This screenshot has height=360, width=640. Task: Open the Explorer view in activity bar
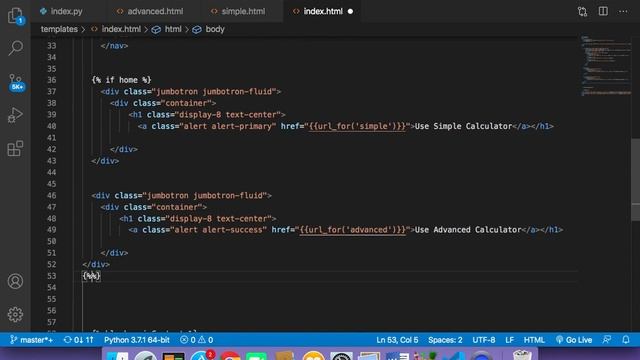pos(15,16)
